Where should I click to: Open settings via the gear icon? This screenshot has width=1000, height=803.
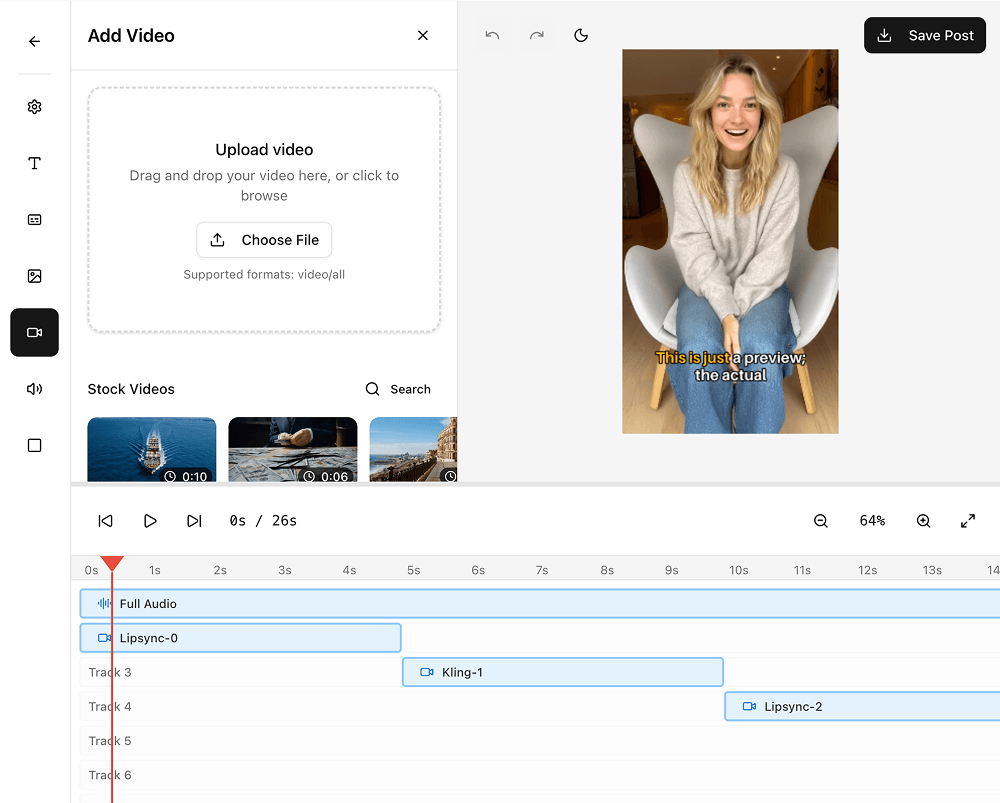34,107
